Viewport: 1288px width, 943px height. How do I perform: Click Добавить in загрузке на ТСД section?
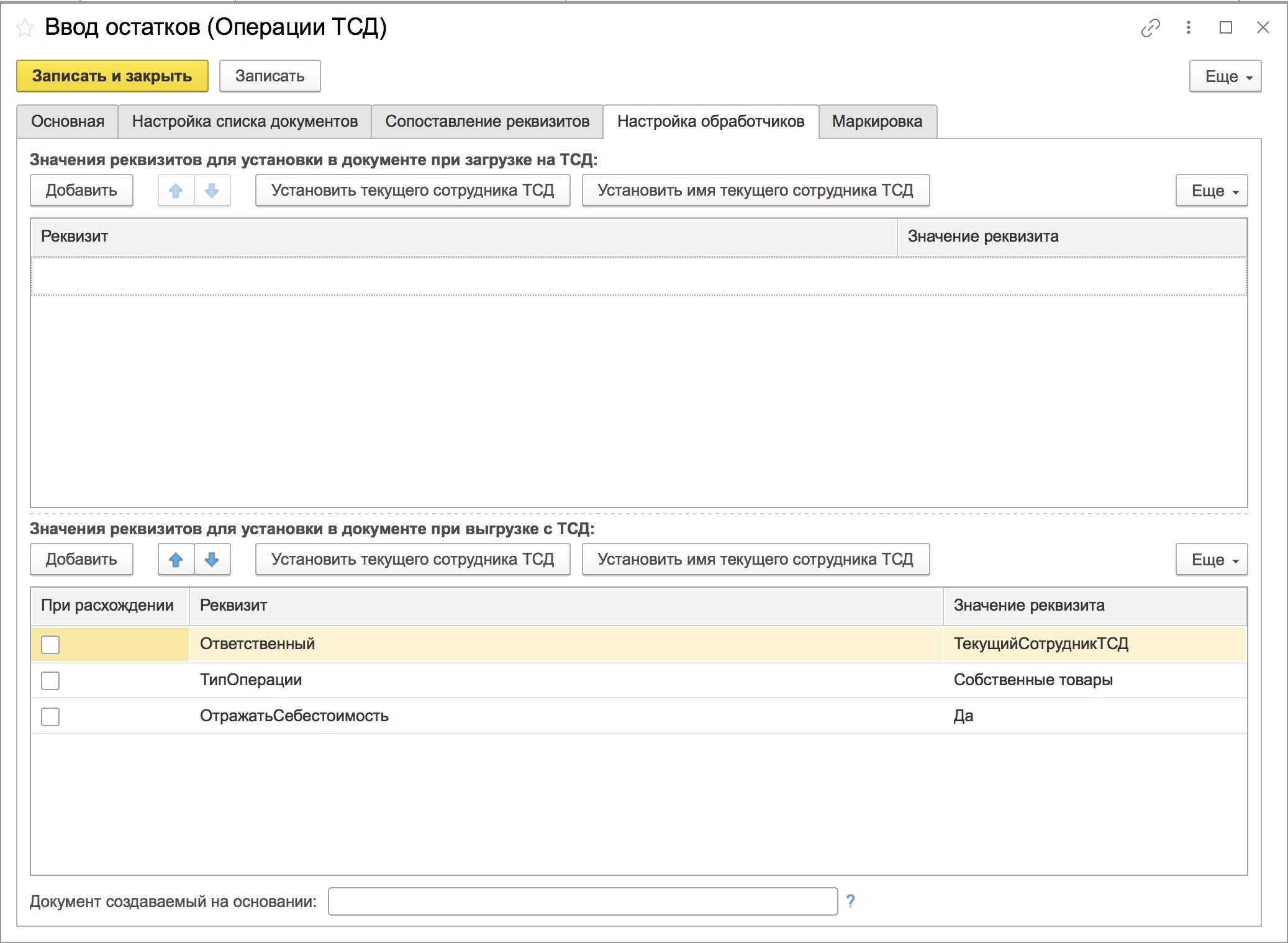click(x=81, y=191)
